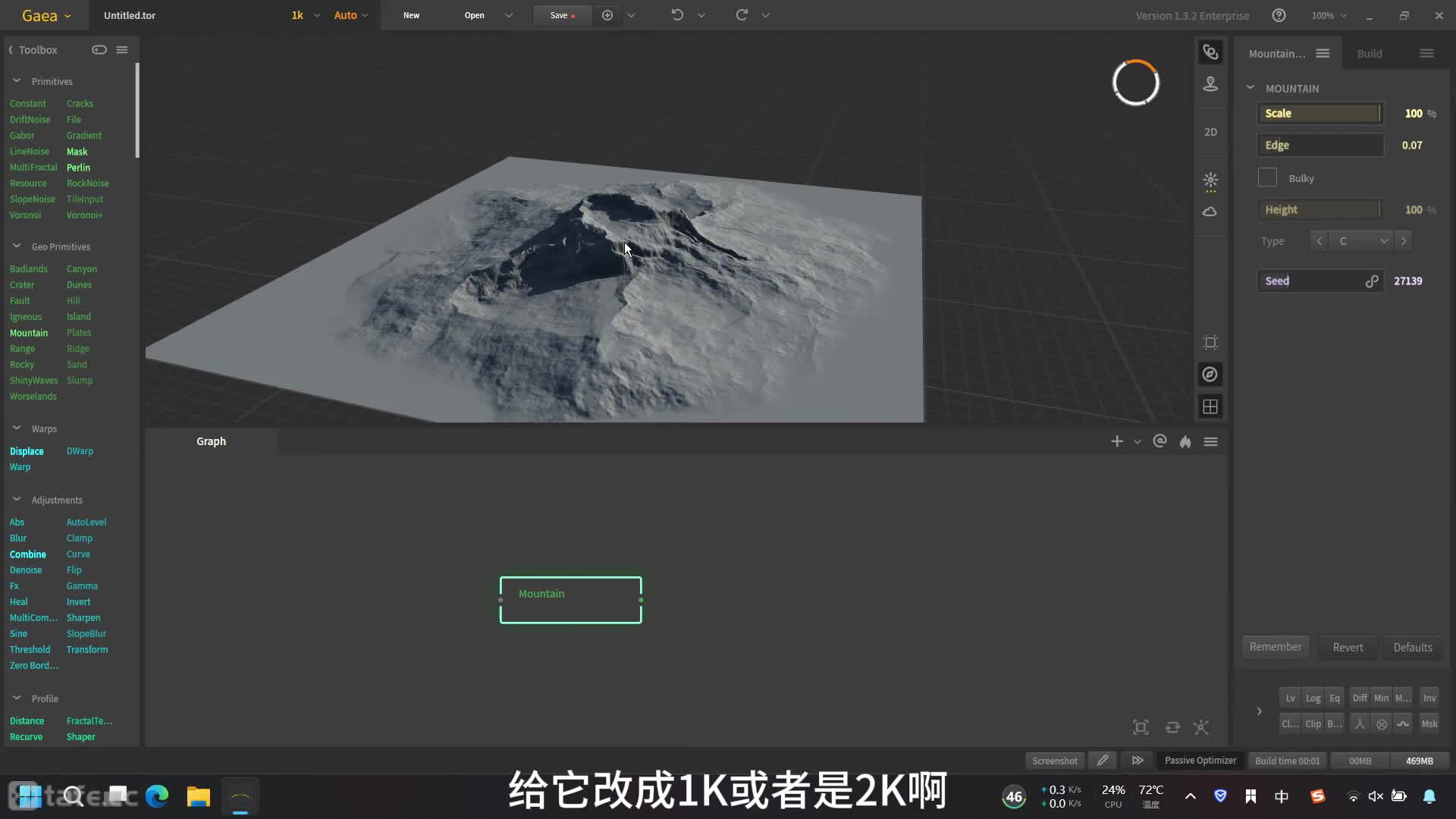Viewport: 1456px width, 819px height.
Task: Adjust the Edge slider
Action: 1320,146
